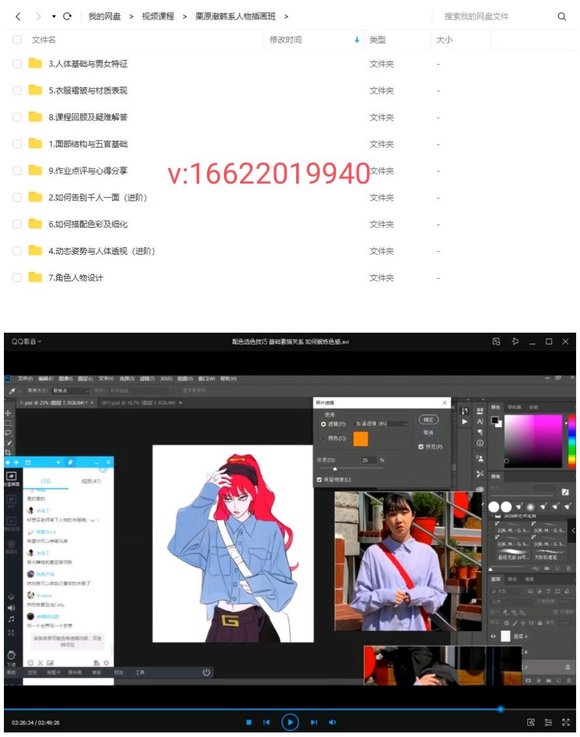Image resolution: width=580 pixels, height=737 pixels.
Task: Go to 我的网盘 in the breadcrumb
Action: [x=104, y=16]
